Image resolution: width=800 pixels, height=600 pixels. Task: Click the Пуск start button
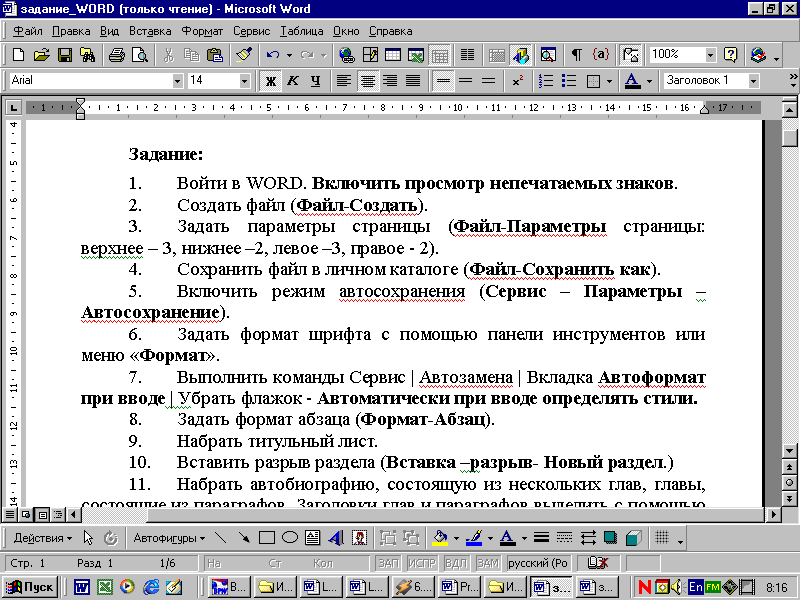click(30, 587)
